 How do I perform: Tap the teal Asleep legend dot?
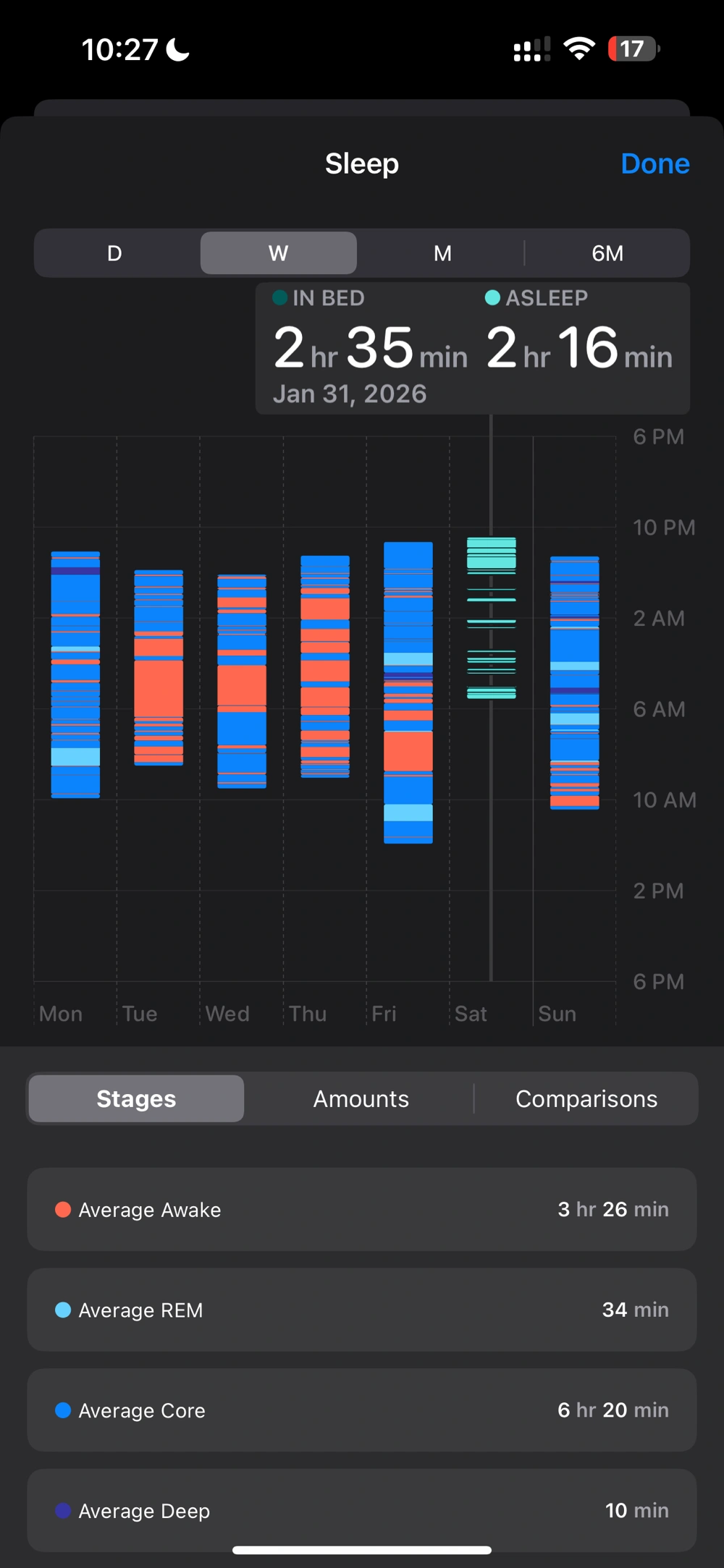(x=492, y=297)
